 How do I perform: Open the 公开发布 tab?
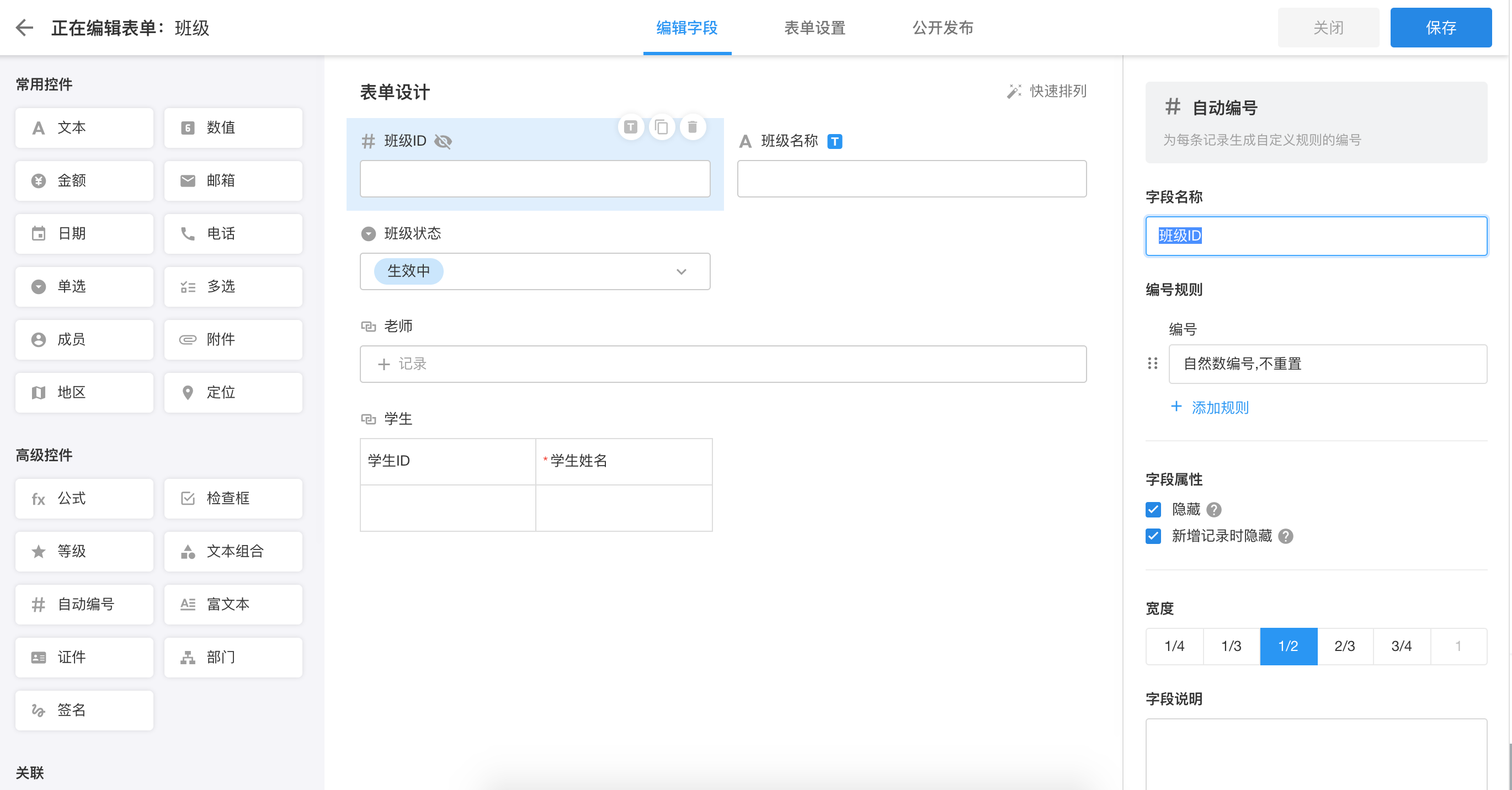click(943, 28)
